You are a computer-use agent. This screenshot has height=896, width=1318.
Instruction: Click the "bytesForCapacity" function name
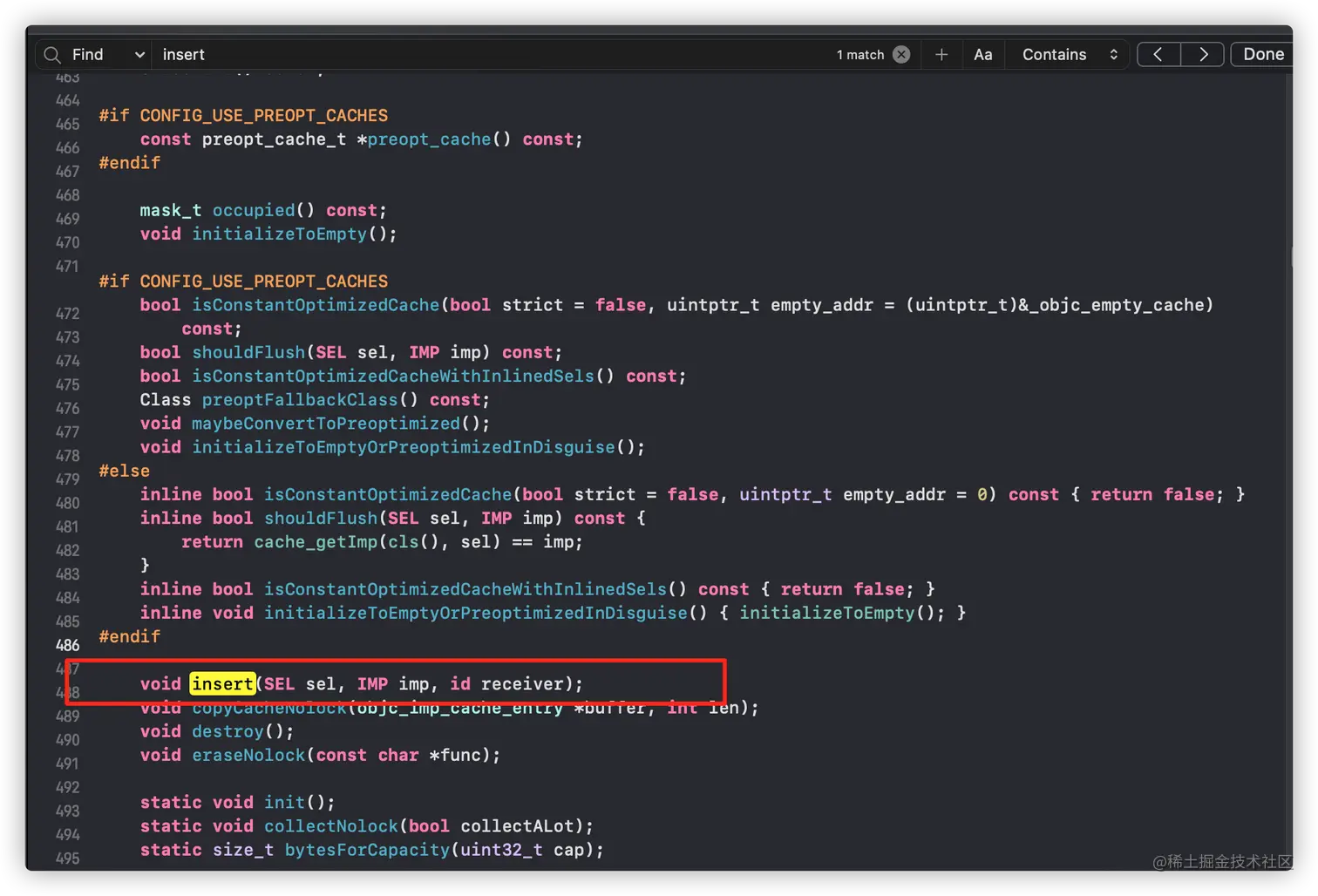tap(367, 850)
